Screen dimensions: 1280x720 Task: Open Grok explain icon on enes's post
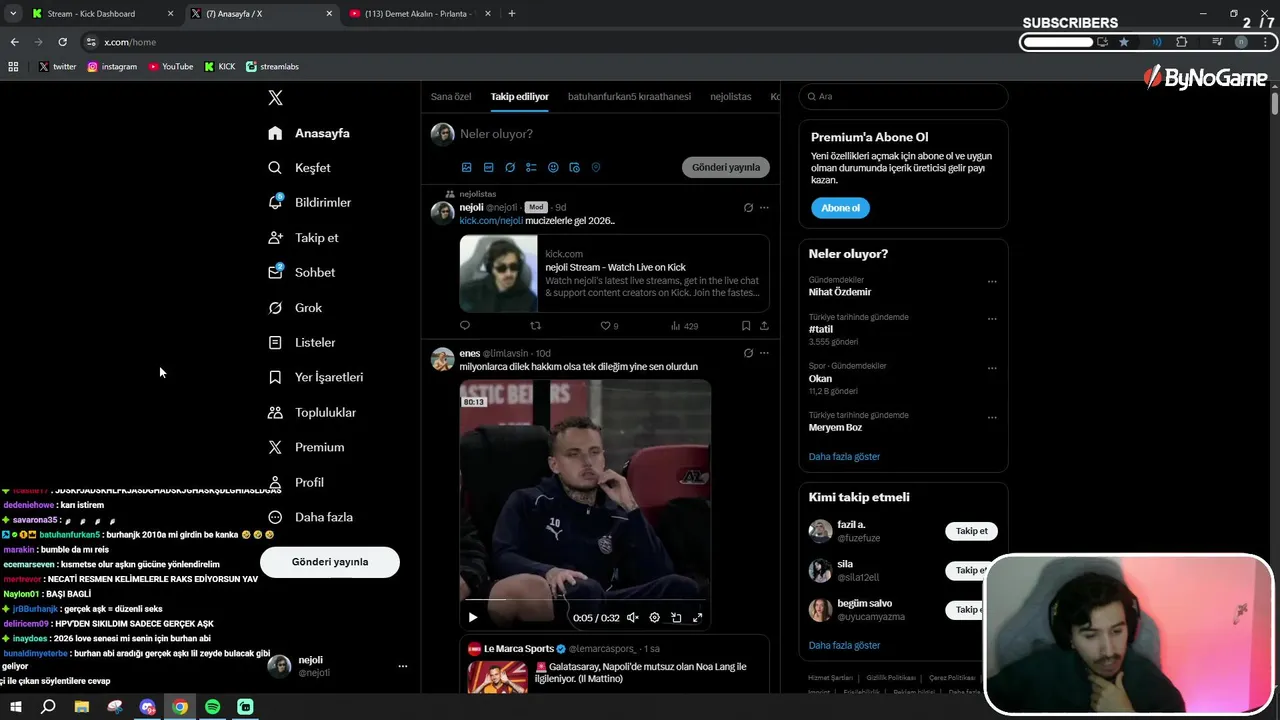748,353
